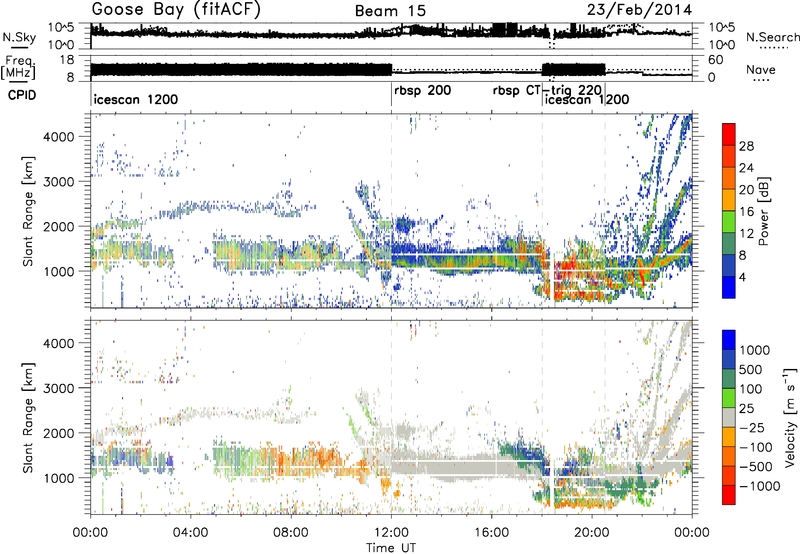Click 'Slant Range [km]' label of velocity panel
The height and width of the screenshot is (554, 800).
(28, 417)
